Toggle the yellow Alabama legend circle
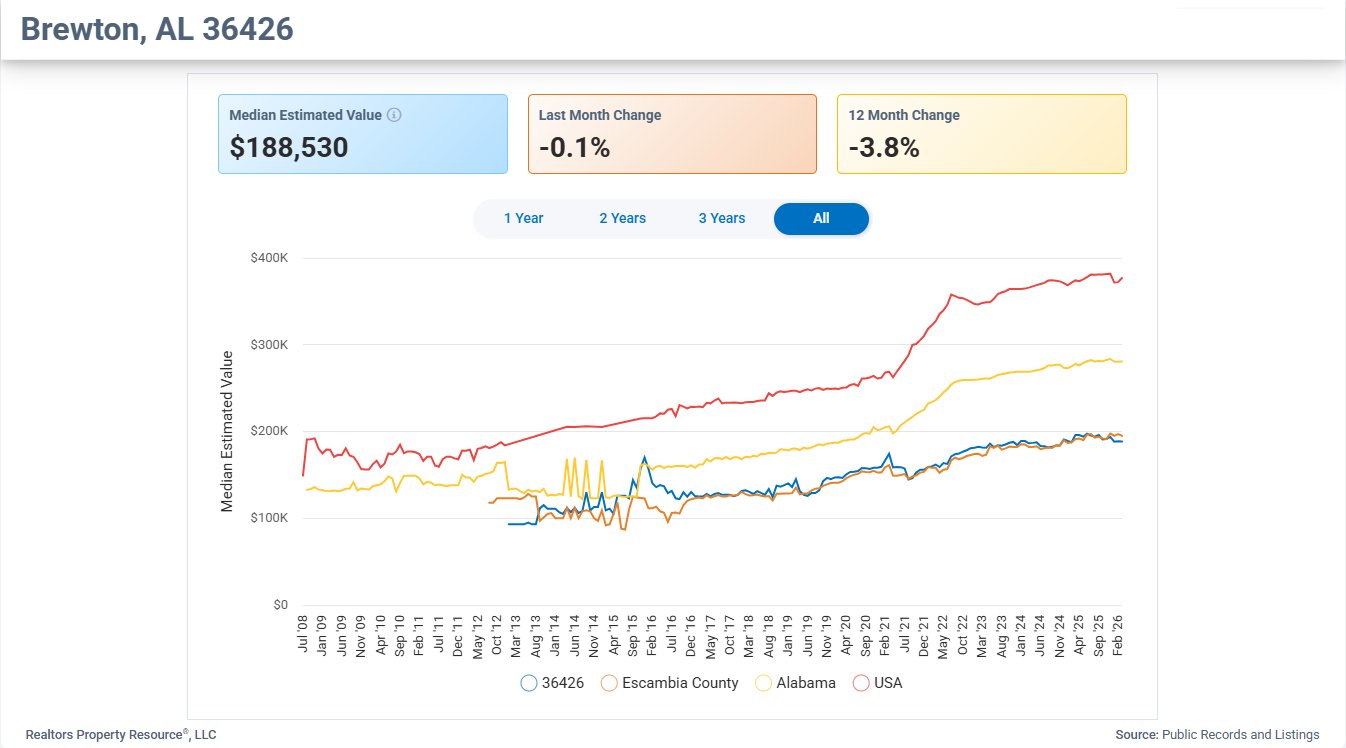This screenshot has width=1346, height=748. (x=763, y=683)
